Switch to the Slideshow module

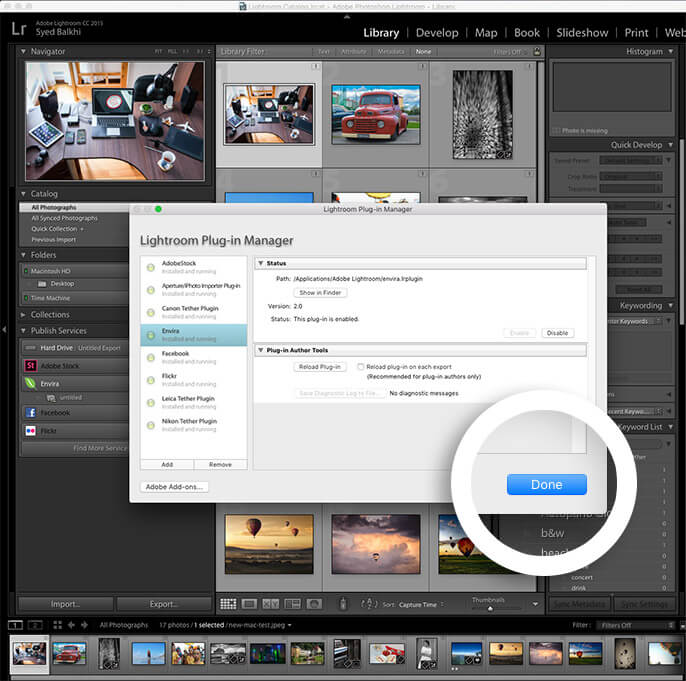click(x=582, y=33)
